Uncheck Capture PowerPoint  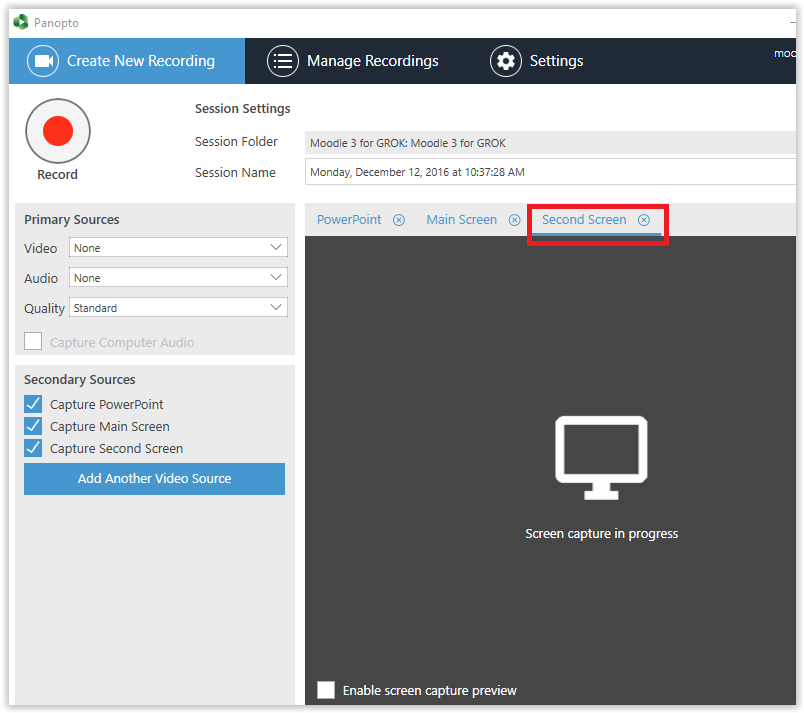pyautogui.click(x=33, y=404)
